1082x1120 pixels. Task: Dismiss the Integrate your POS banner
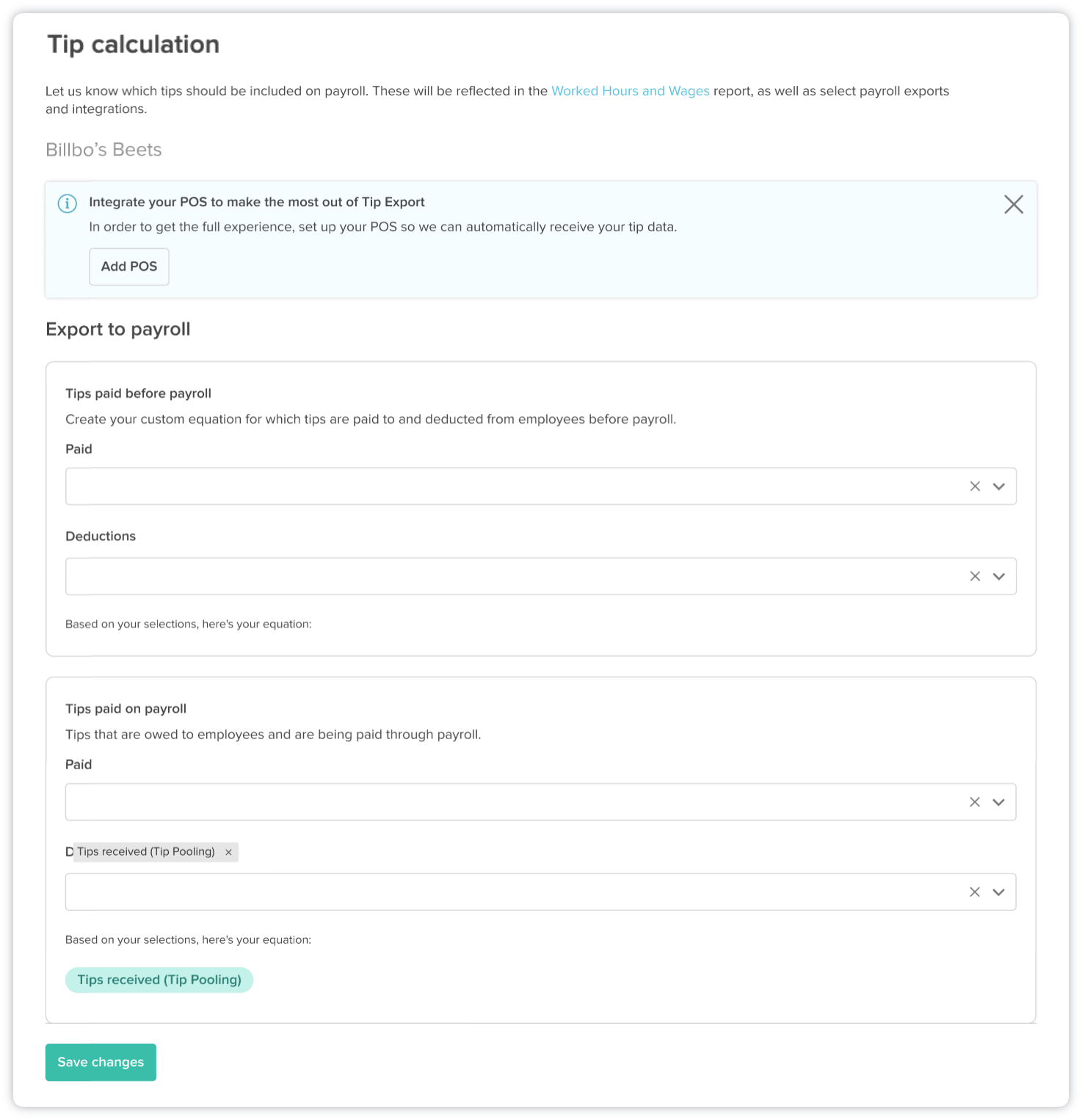(1014, 205)
